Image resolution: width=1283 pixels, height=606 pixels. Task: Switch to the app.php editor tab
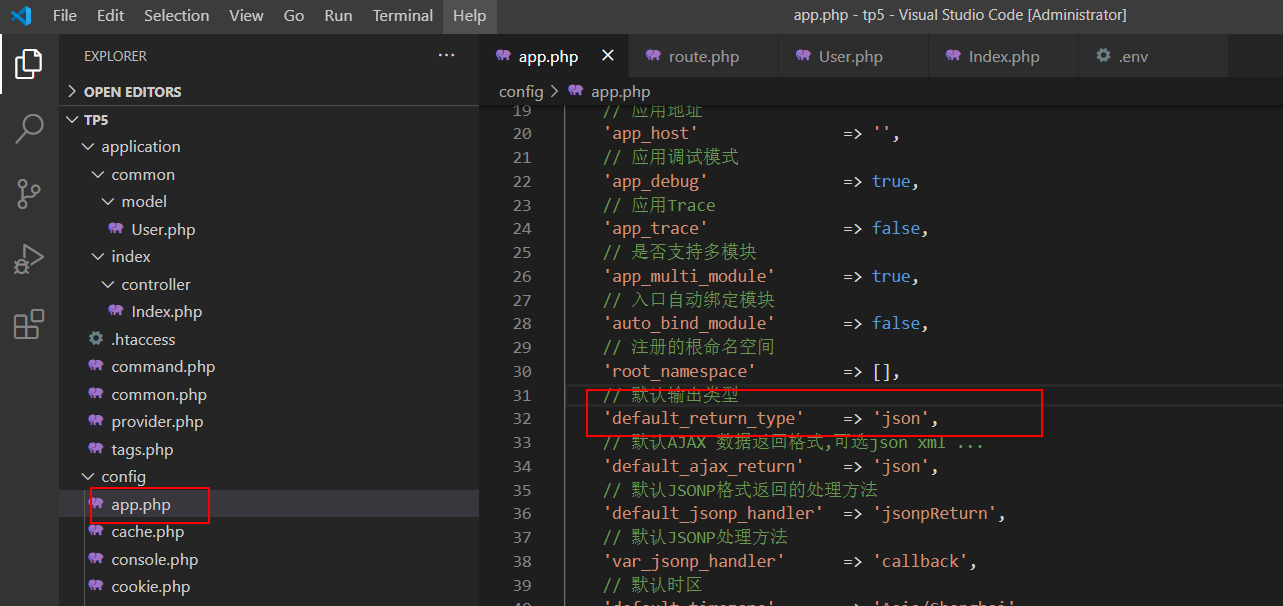[x=553, y=56]
